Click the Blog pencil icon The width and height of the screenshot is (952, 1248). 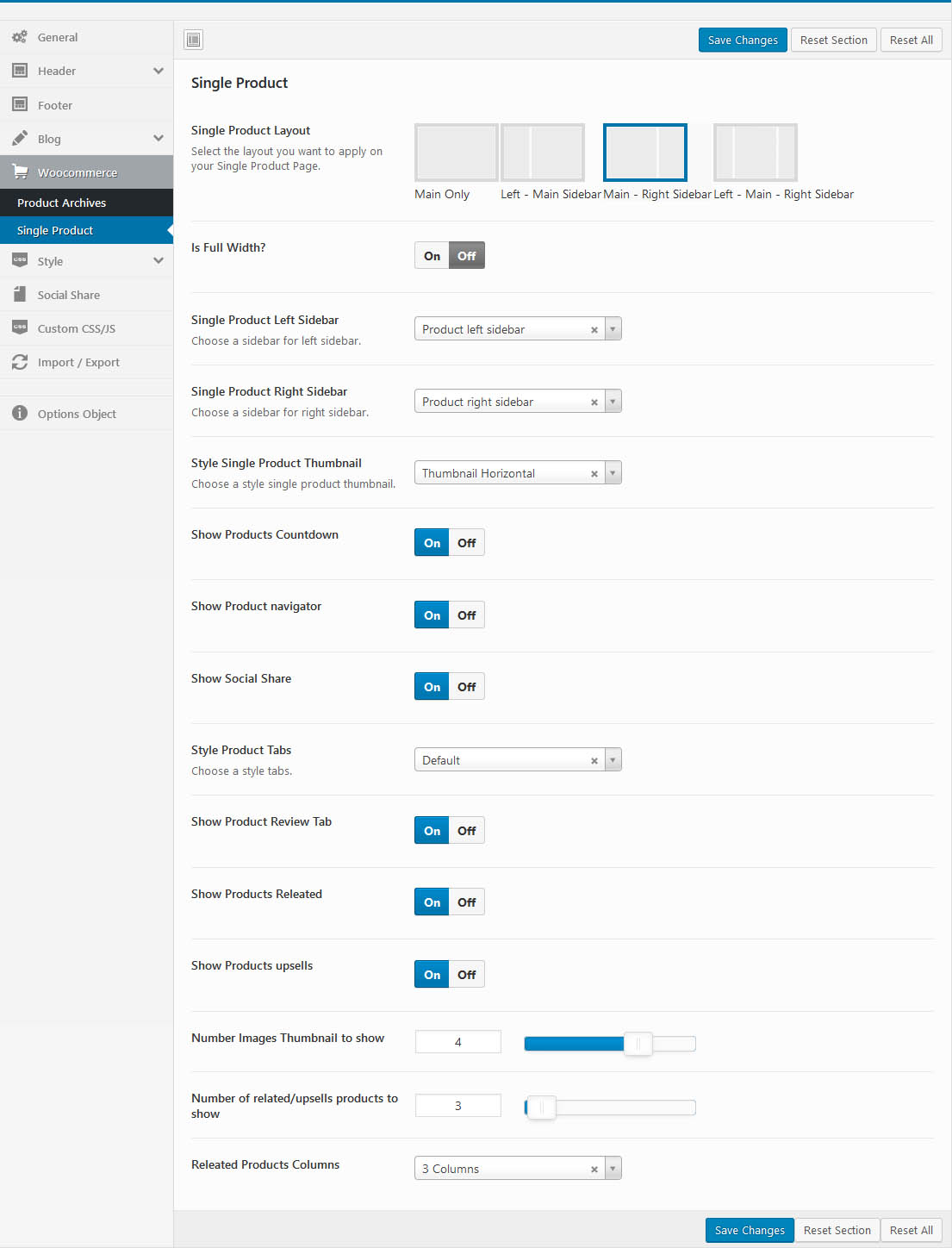(x=20, y=139)
